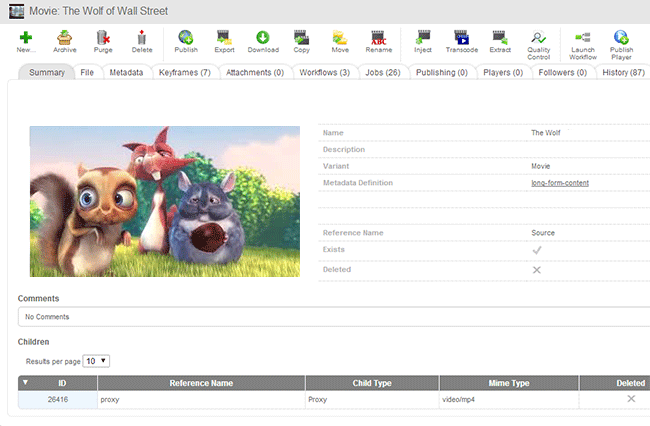This screenshot has width=650, height=426.
Task: Open the Keyframes (7) tab
Action: click(x=184, y=72)
